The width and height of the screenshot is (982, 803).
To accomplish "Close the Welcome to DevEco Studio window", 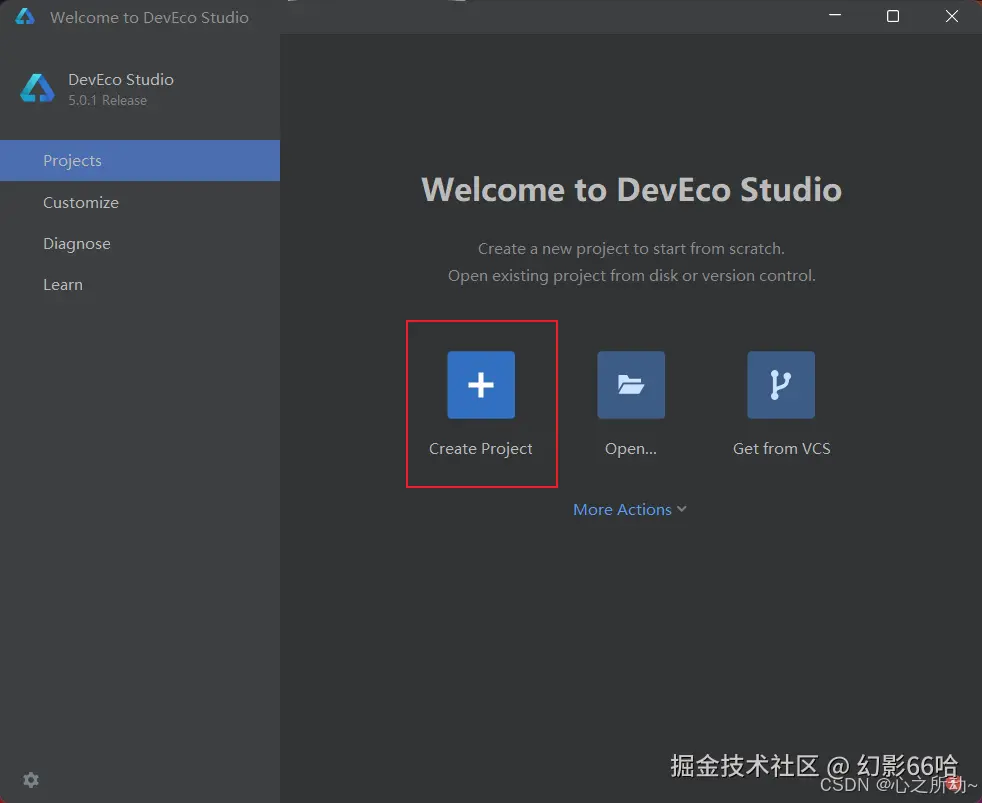I will coord(952,16).
